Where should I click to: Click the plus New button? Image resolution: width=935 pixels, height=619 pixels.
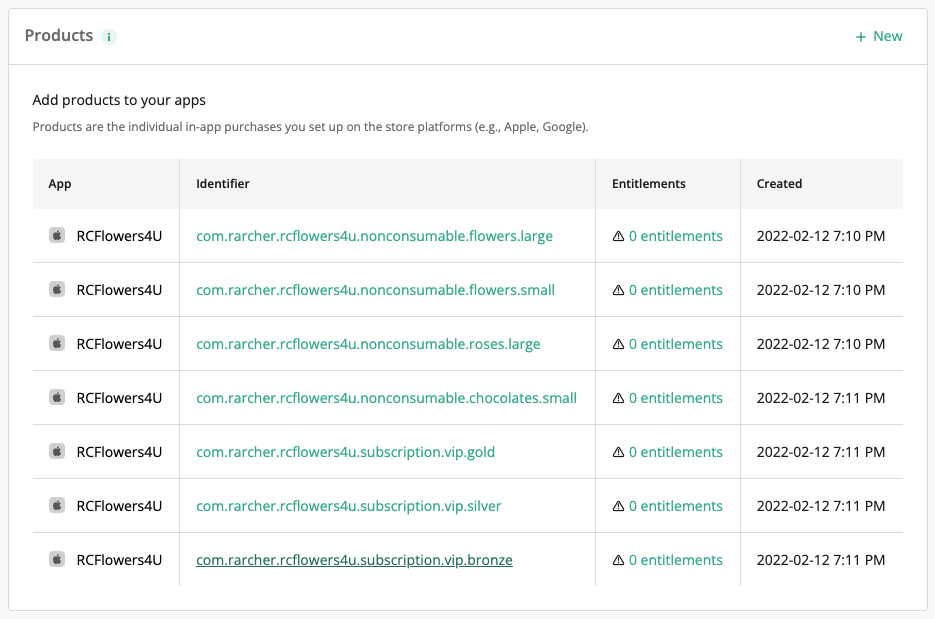(879, 36)
